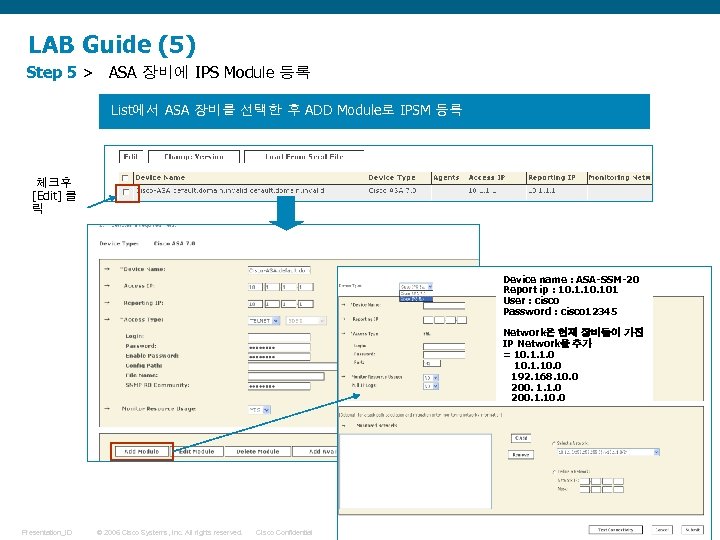The image size is (720, 540).
Task: Click the module Login field
Action: (x=444, y=346)
